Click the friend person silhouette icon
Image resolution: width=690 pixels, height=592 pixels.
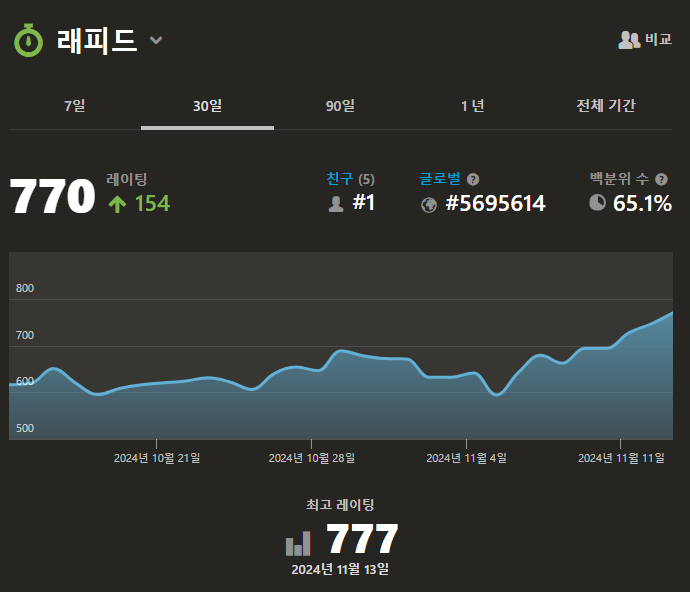[336, 204]
